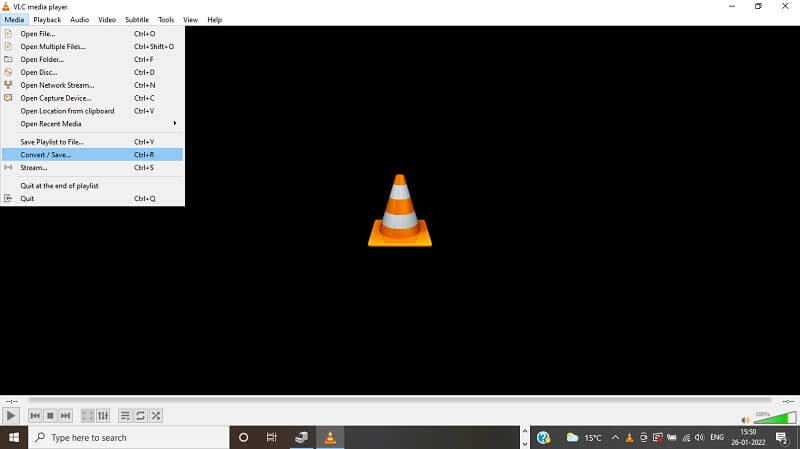Viewport: 800px width, 449px height.
Task: Click the VLC cone icon in title bar
Action: (6, 7)
